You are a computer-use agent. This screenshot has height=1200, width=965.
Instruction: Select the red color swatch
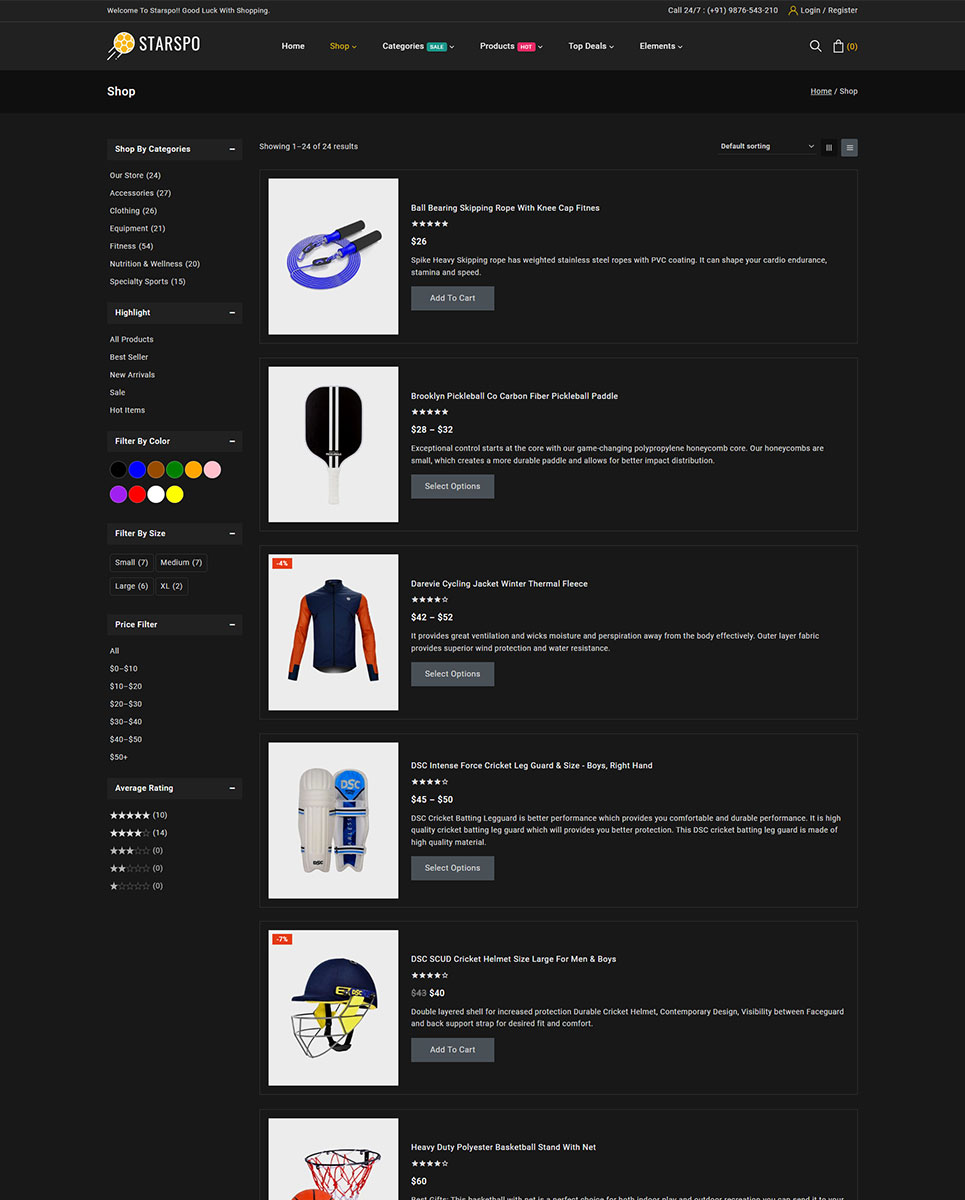137,494
